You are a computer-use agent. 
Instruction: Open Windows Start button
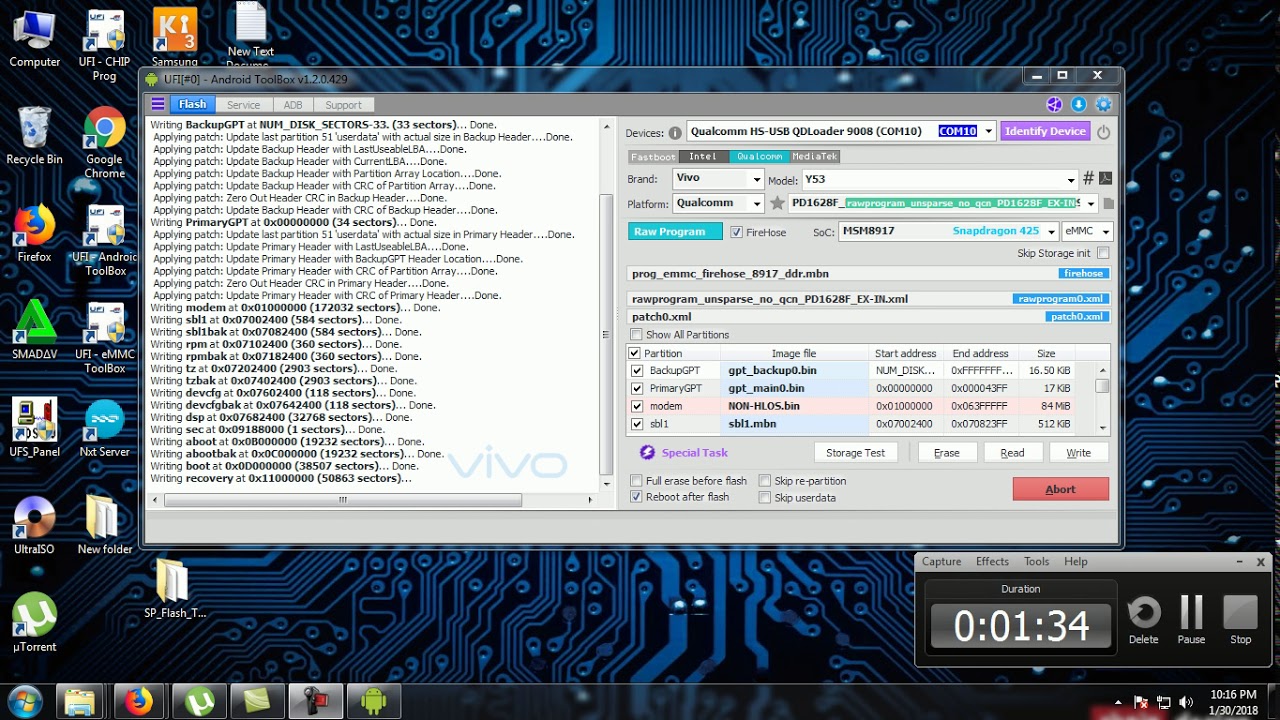[x=25, y=701]
